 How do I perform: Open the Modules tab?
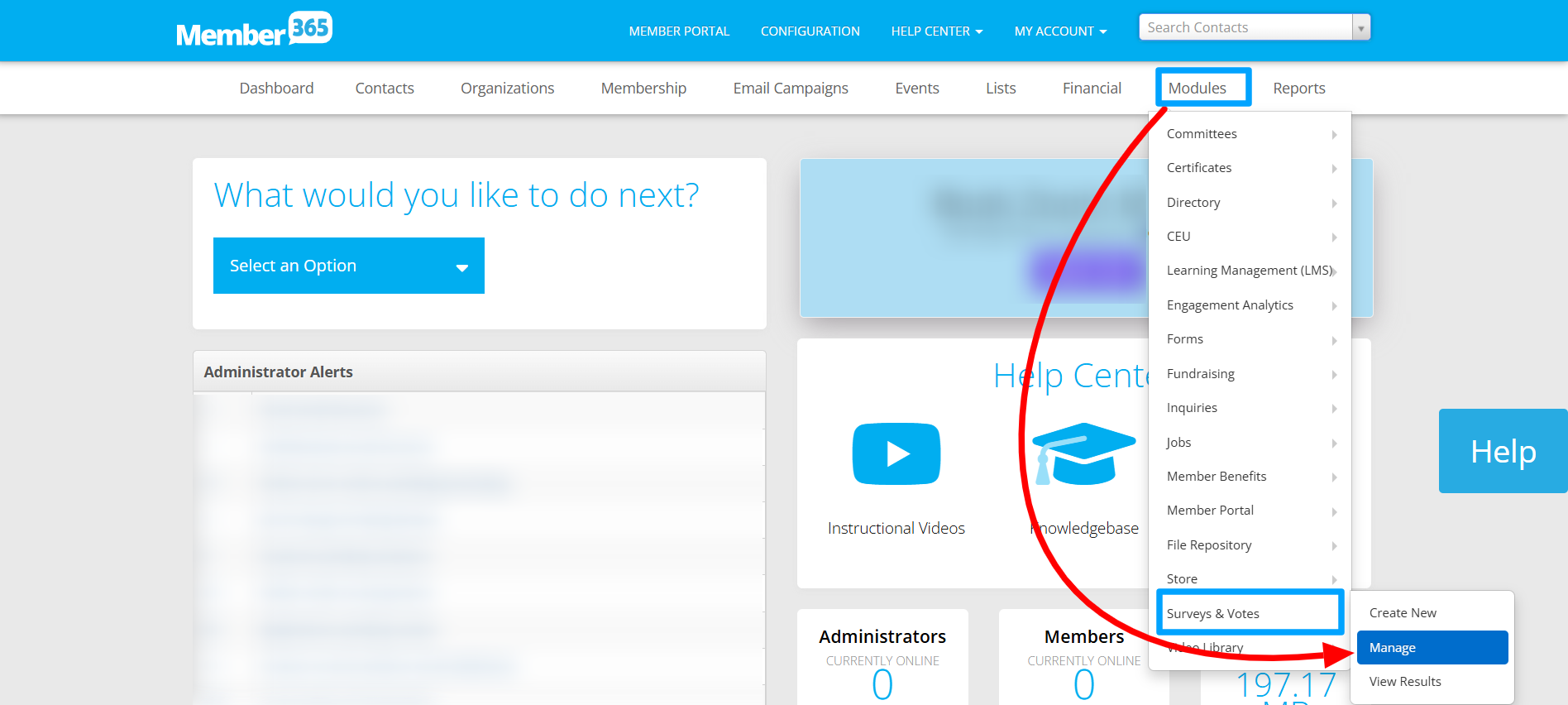pos(1197,89)
